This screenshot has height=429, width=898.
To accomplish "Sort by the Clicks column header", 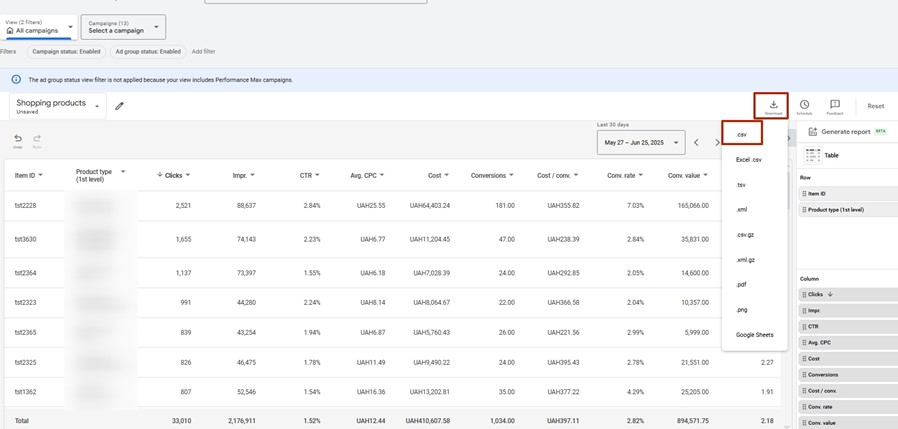I will coord(173,175).
